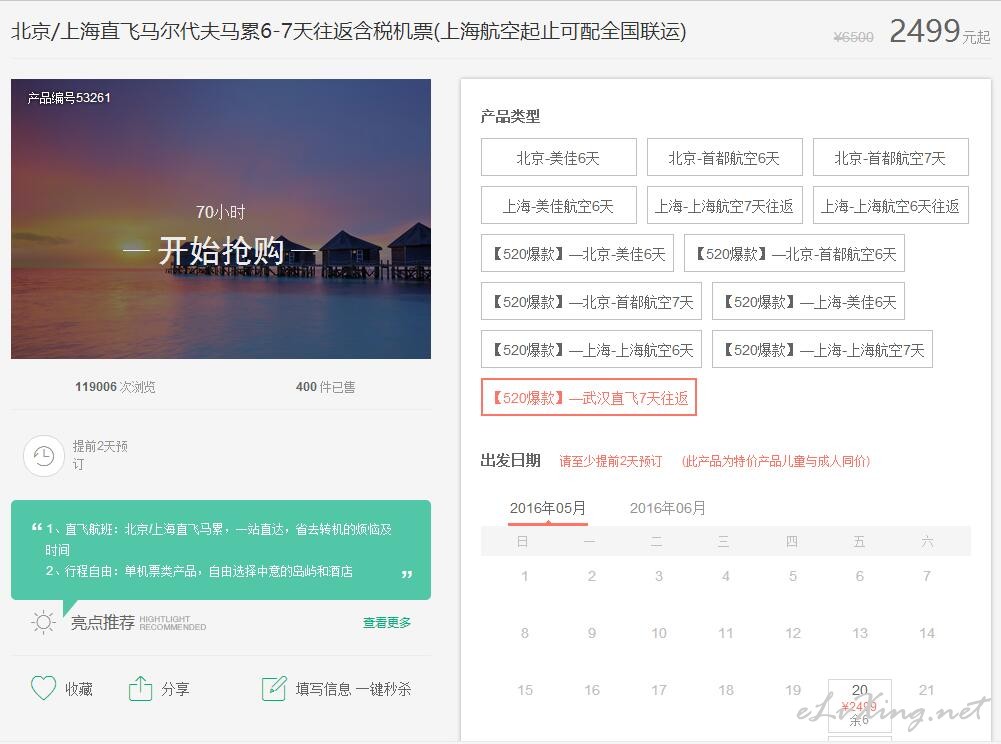The height and width of the screenshot is (744, 1001).
Task: Click the share upload icon
Action: click(x=140, y=688)
